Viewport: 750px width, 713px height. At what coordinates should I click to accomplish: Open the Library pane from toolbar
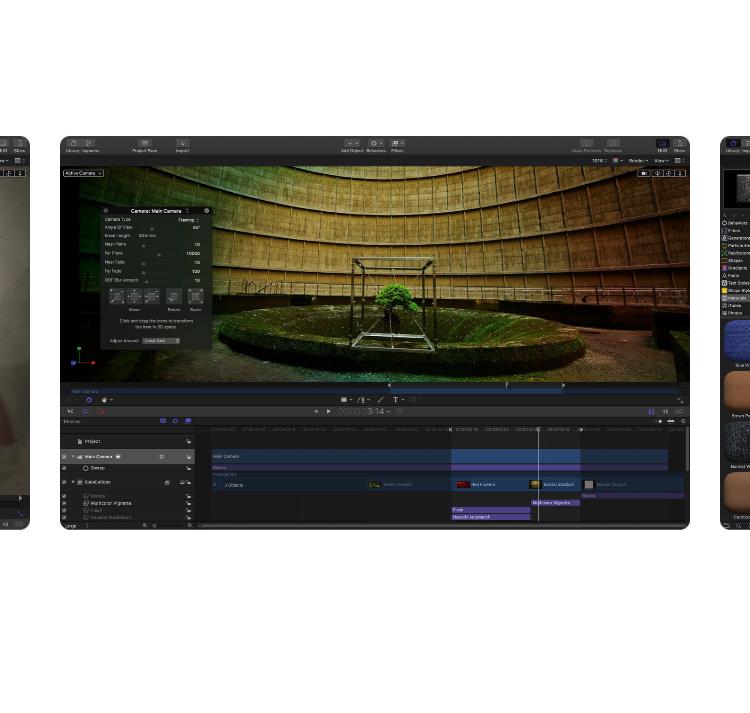tap(73, 146)
